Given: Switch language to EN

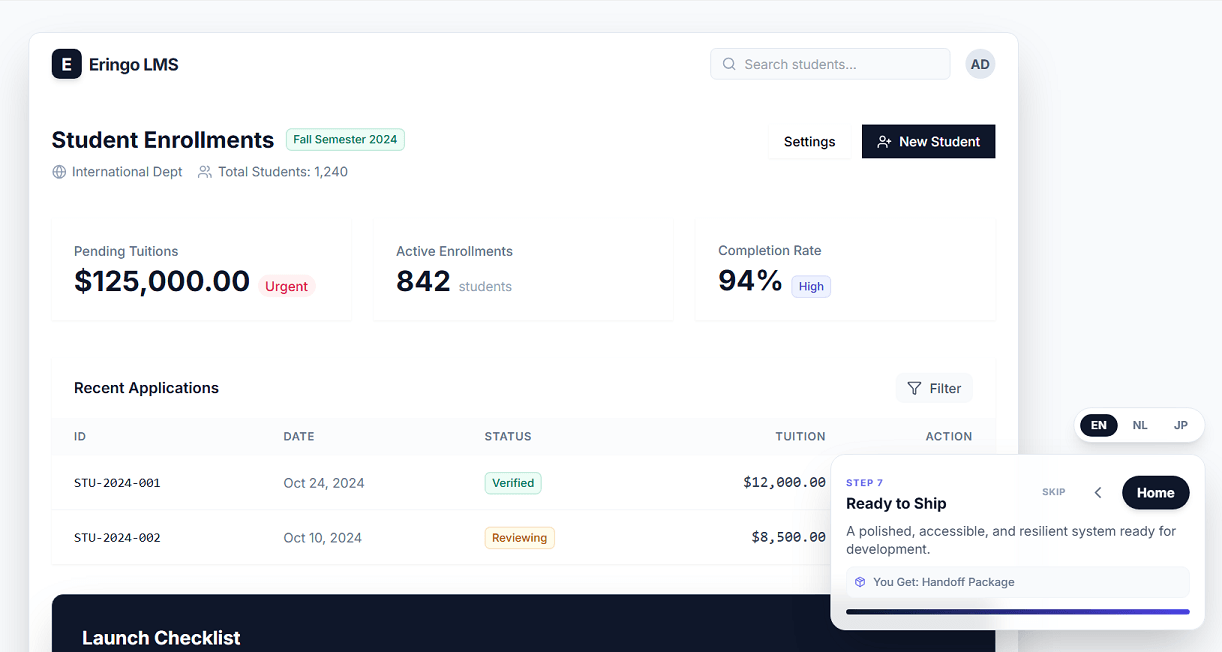Looking at the screenshot, I should (1099, 425).
